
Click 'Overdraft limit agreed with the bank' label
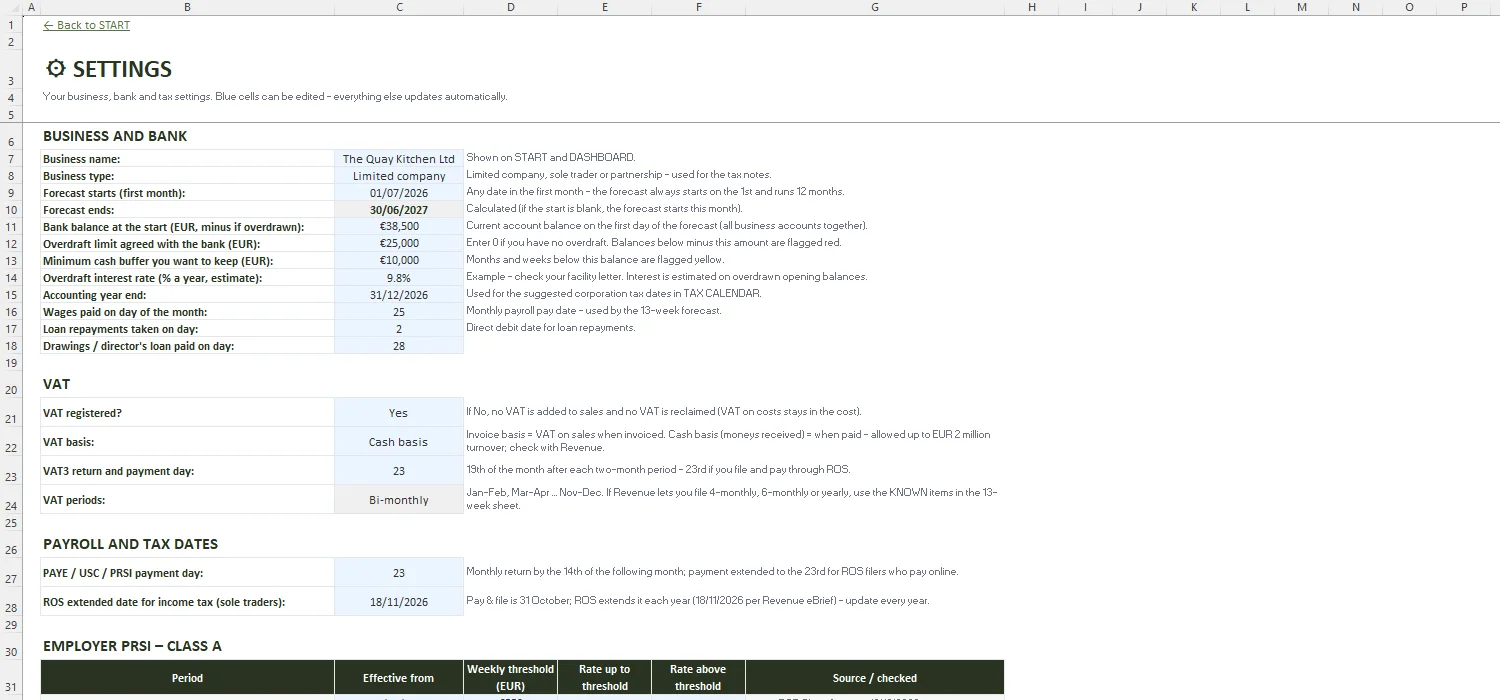pos(151,244)
